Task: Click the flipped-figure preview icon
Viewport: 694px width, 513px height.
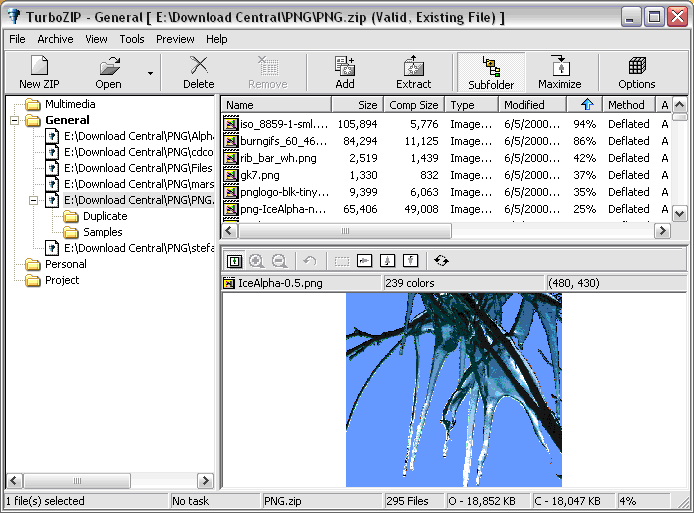Action: tap(387, 261)
